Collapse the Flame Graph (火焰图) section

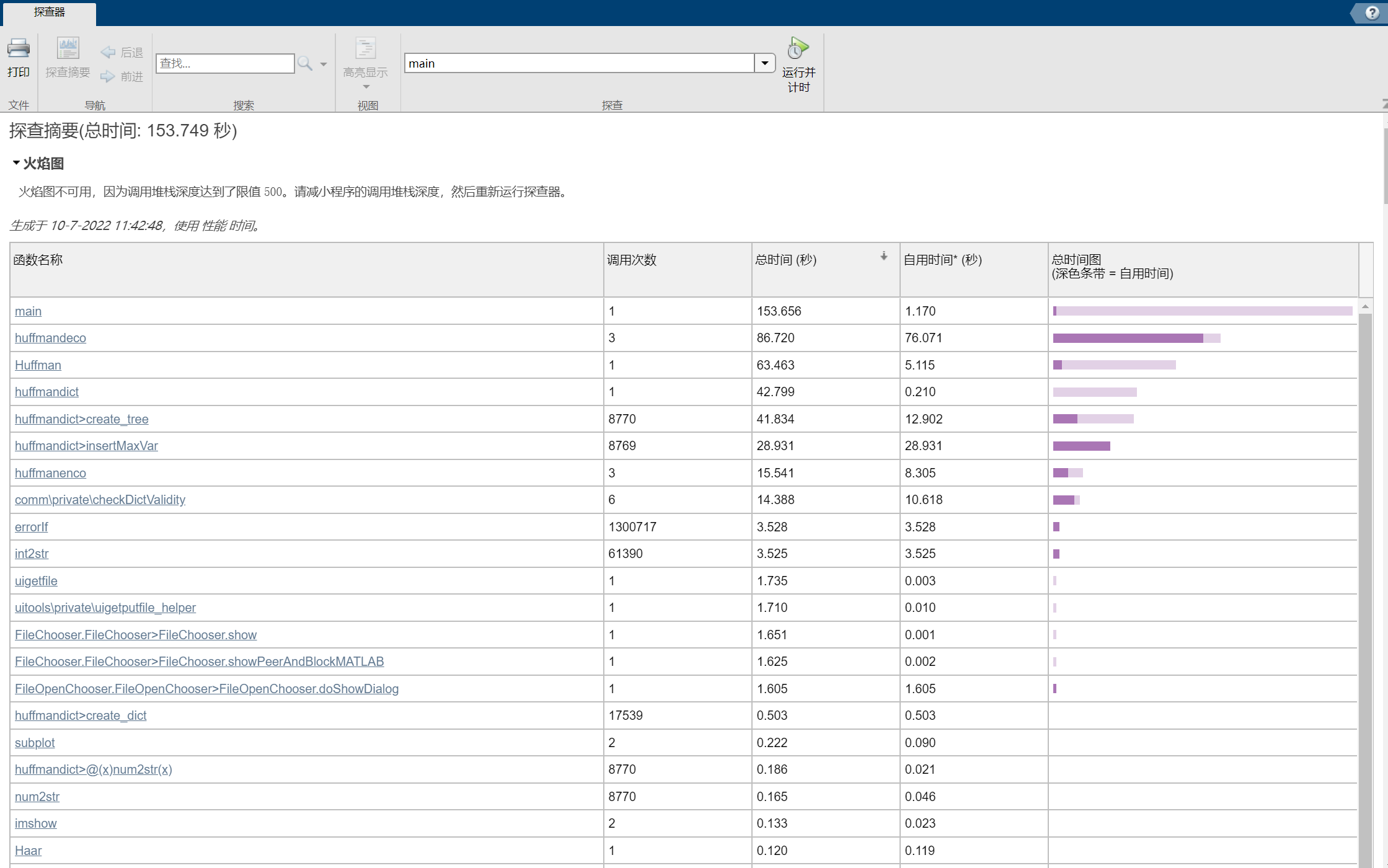click(16, 163)
